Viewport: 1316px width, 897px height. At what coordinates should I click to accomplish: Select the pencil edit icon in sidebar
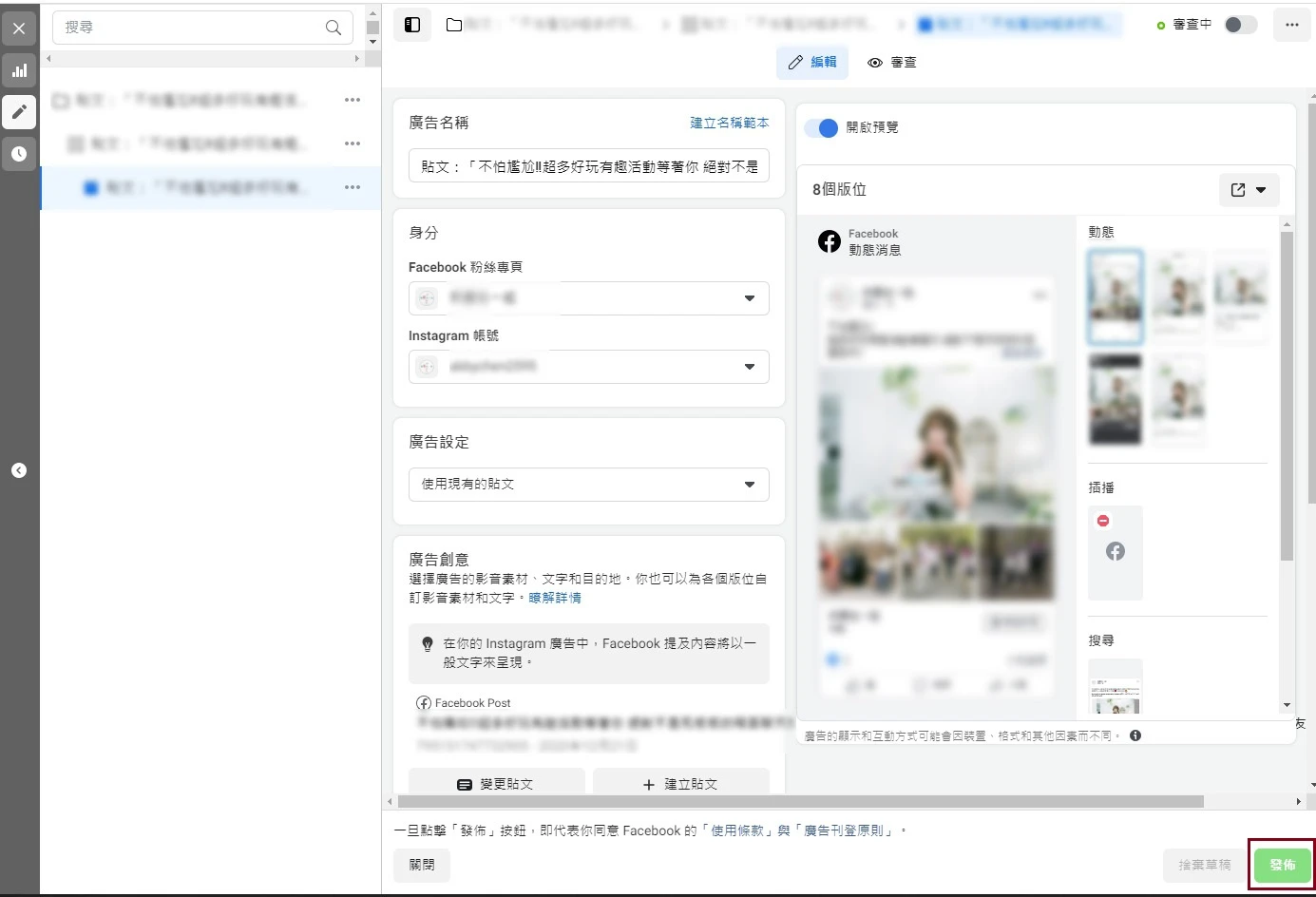[x=19, y=112]
